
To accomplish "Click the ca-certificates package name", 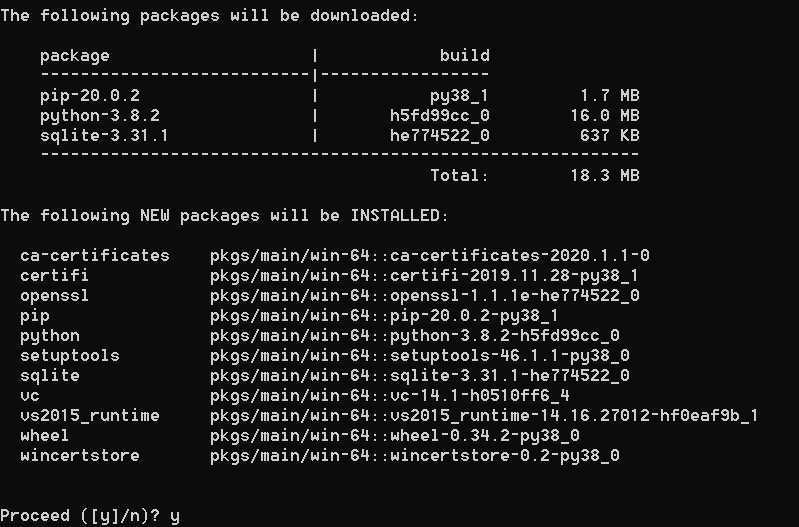I will pos(95,255).
